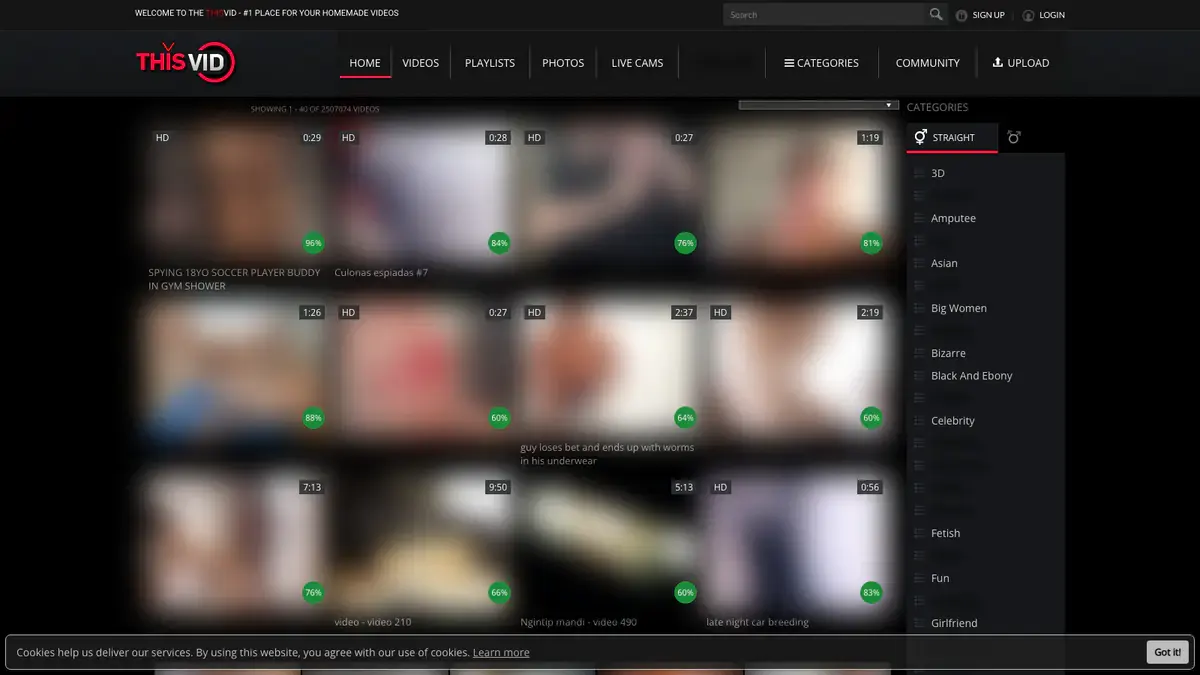Click the 81% rating badge
Screen dimensions: 1200x675
[x=871, y=243]
